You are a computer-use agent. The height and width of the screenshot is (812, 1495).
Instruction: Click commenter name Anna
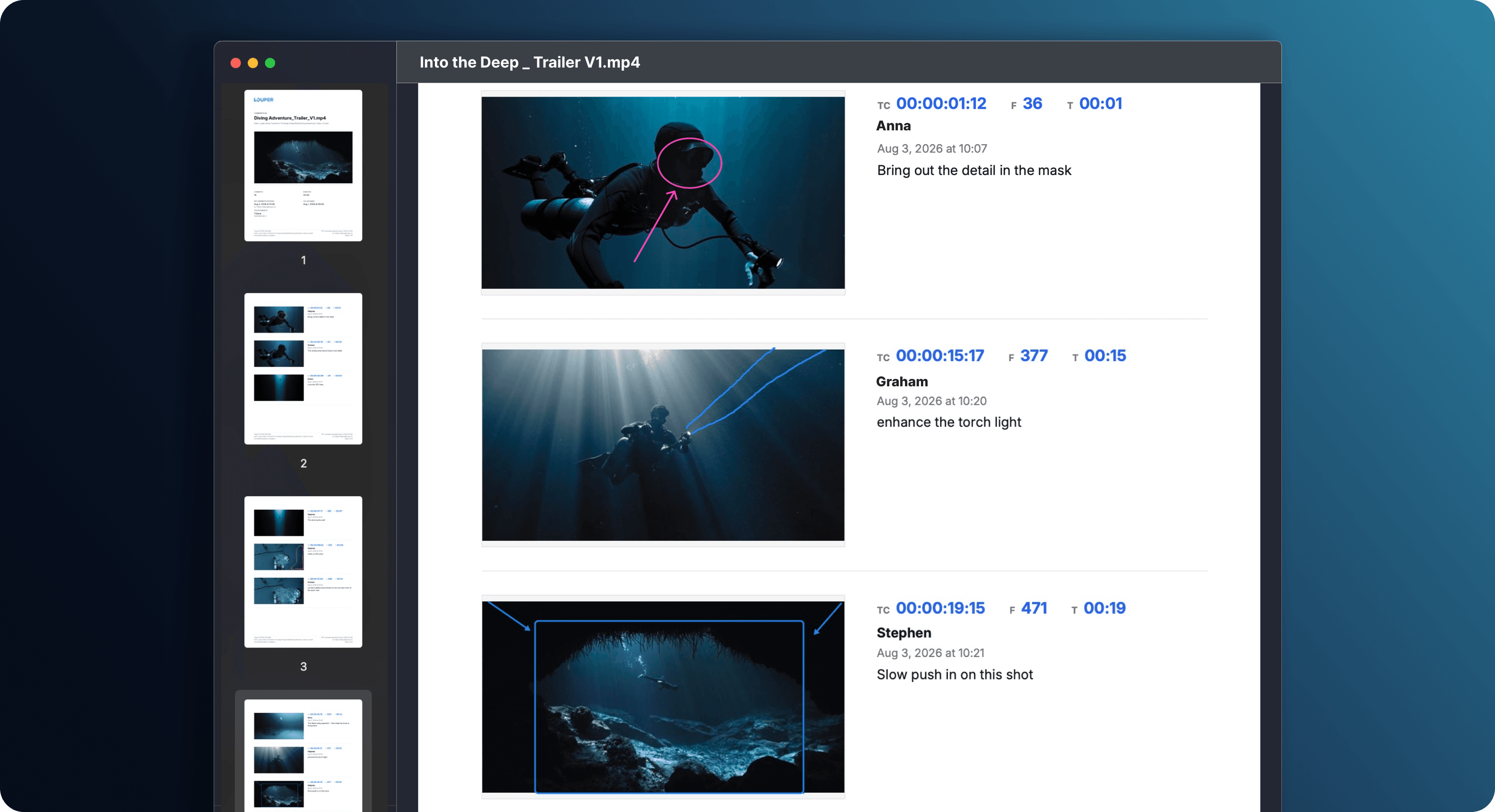pyautogui.click(x=893, y=126)
